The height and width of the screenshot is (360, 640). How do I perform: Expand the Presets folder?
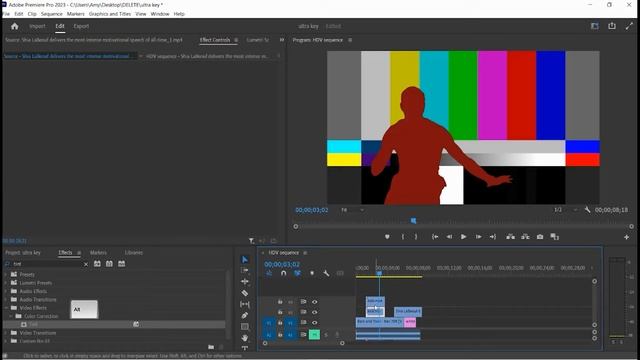tap(6, 275)
